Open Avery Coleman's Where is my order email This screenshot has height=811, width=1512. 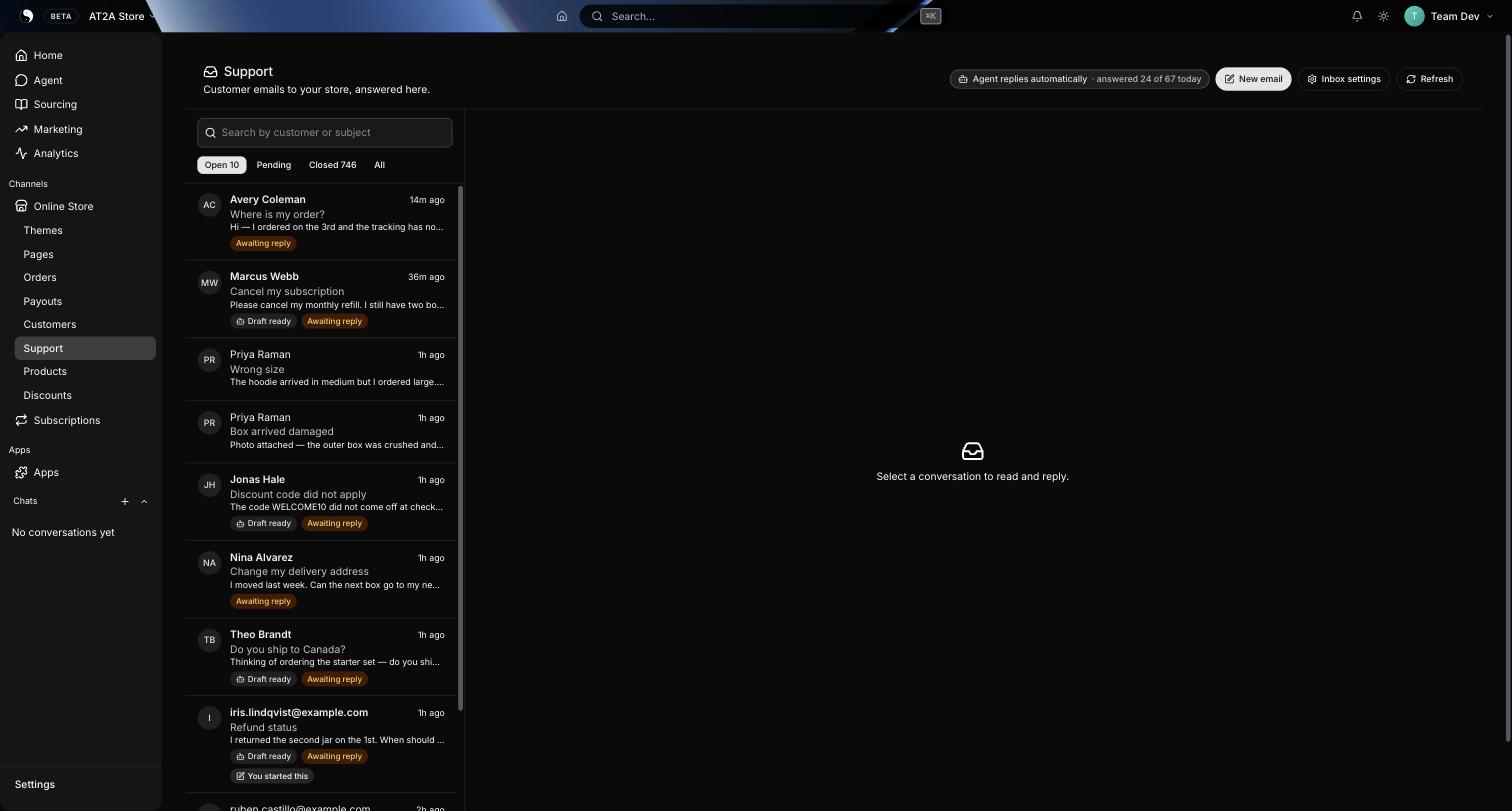pyautogui.click(x=321, y=222)
